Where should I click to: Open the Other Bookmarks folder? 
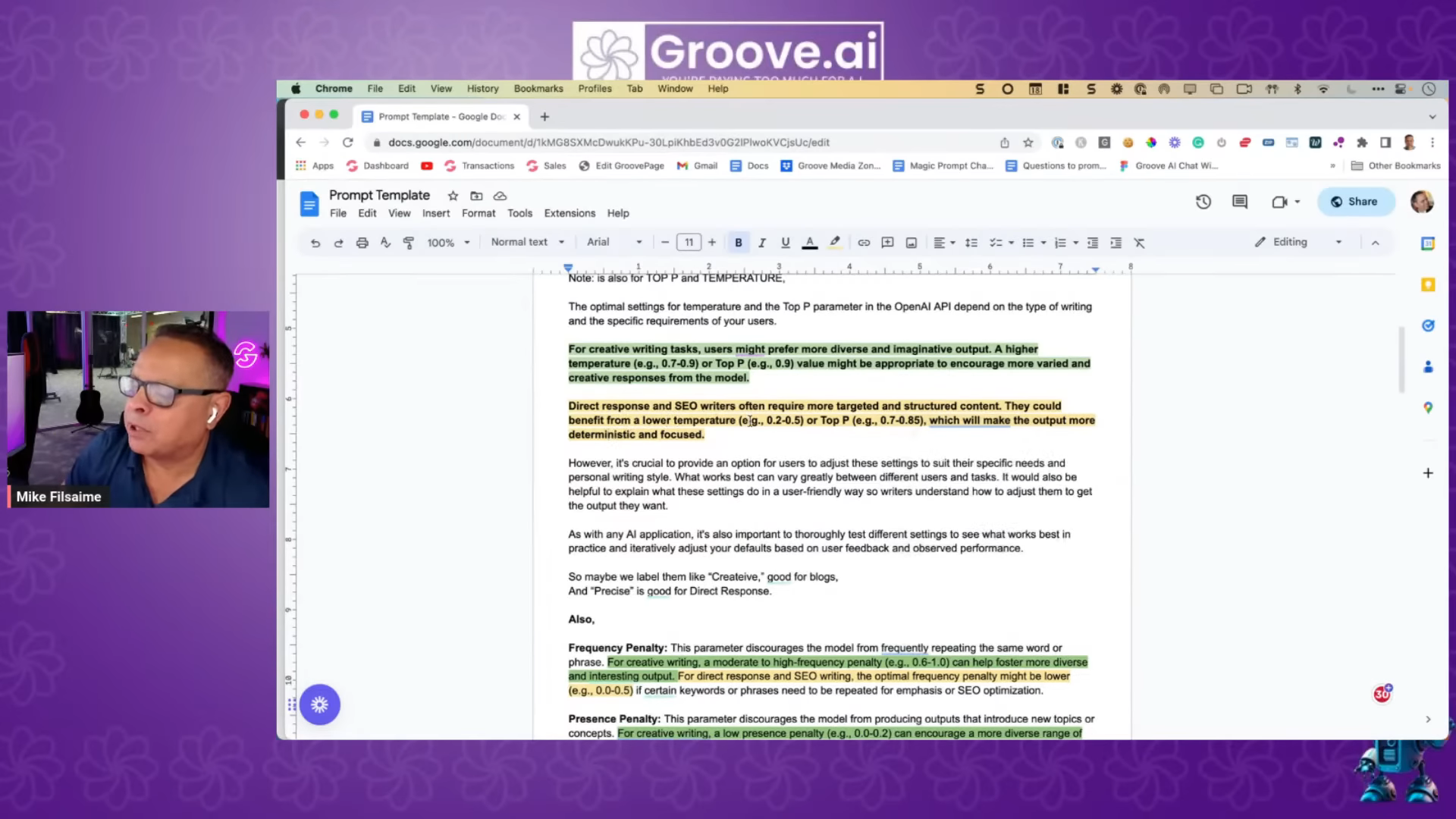[1395, 166]
